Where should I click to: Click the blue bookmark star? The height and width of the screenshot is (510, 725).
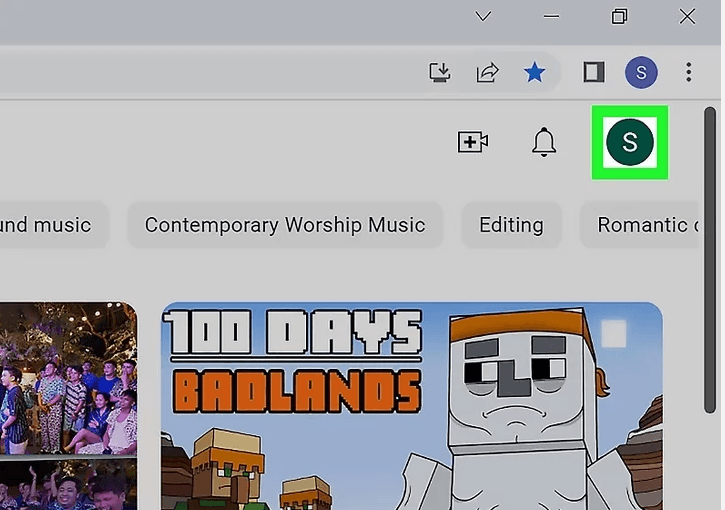click(534, 72)
